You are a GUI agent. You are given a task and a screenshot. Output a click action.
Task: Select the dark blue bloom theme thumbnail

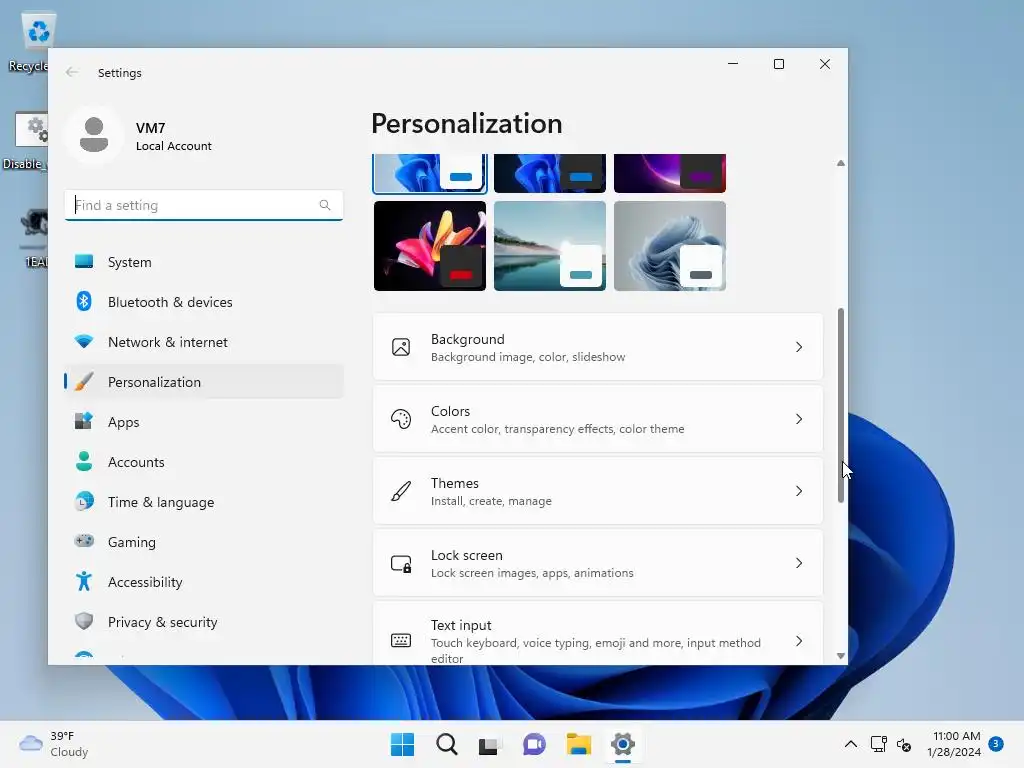click(550, 173)
